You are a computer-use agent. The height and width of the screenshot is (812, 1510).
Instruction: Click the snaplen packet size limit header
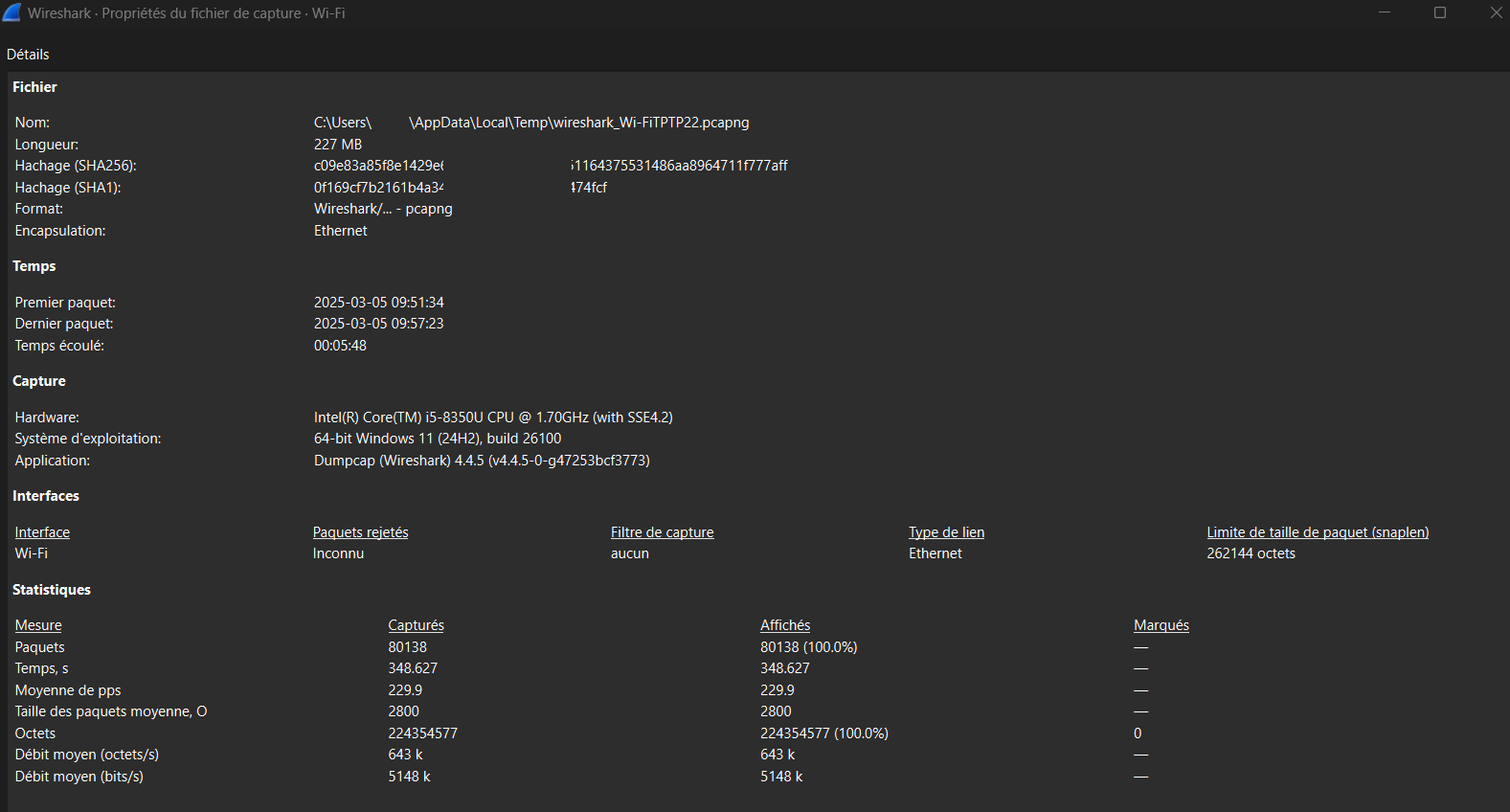click(x=1317, y=532)
